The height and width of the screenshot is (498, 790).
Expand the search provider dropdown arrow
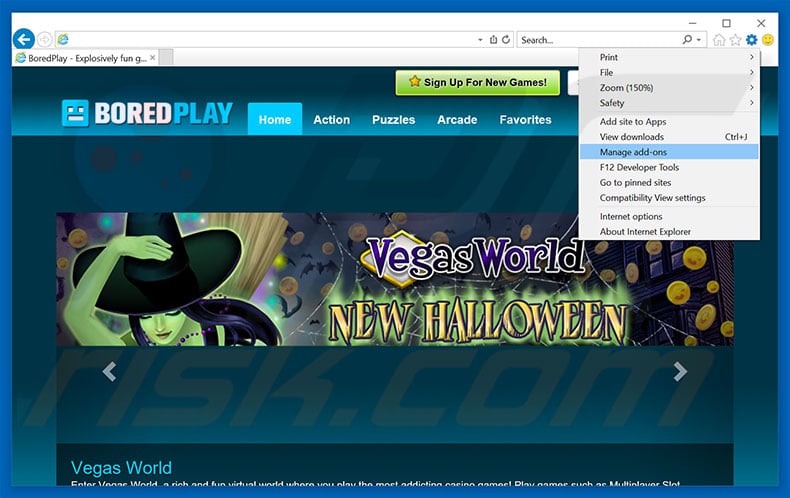699,40
